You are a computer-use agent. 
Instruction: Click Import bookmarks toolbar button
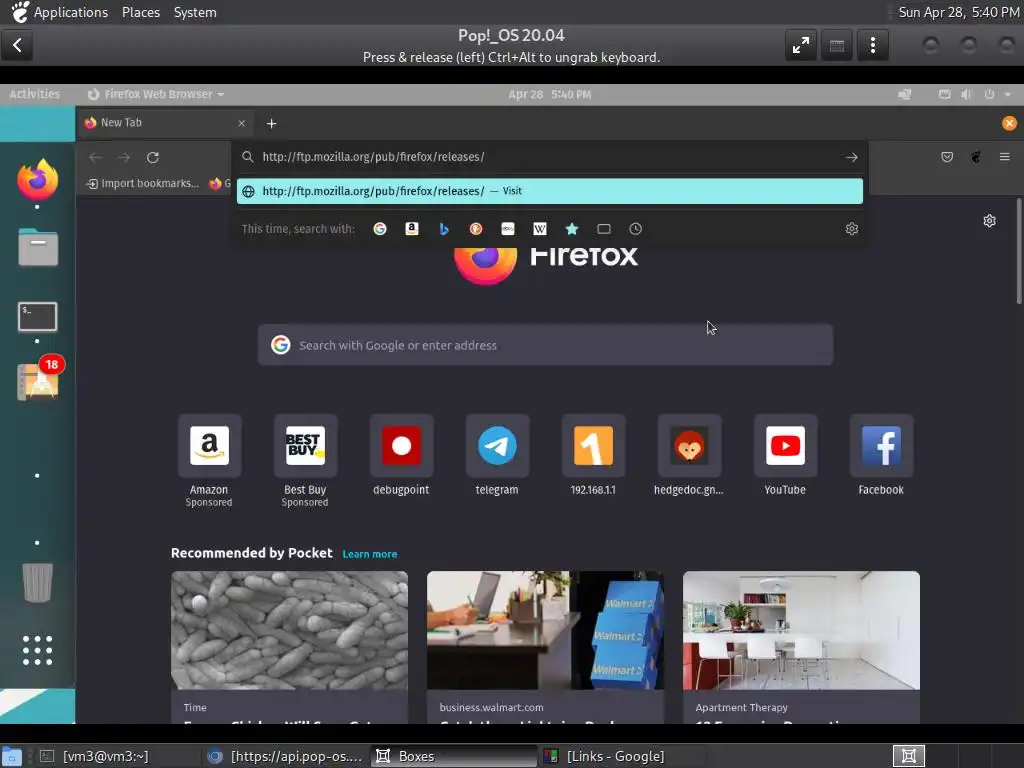coord(143,184)
